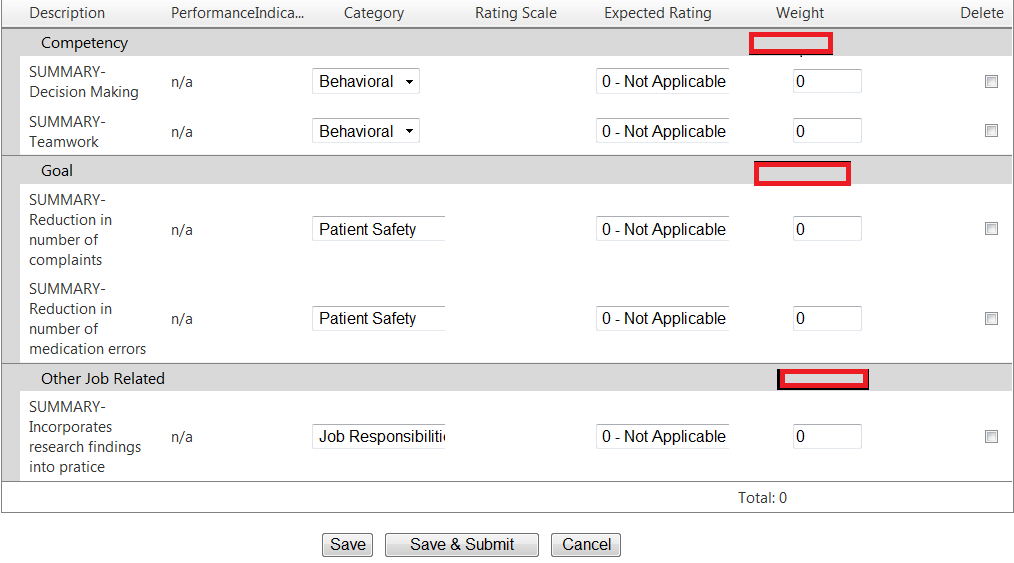
Task: Tick Delete checkbox for Decision Making row
Action: click(991, 82)
